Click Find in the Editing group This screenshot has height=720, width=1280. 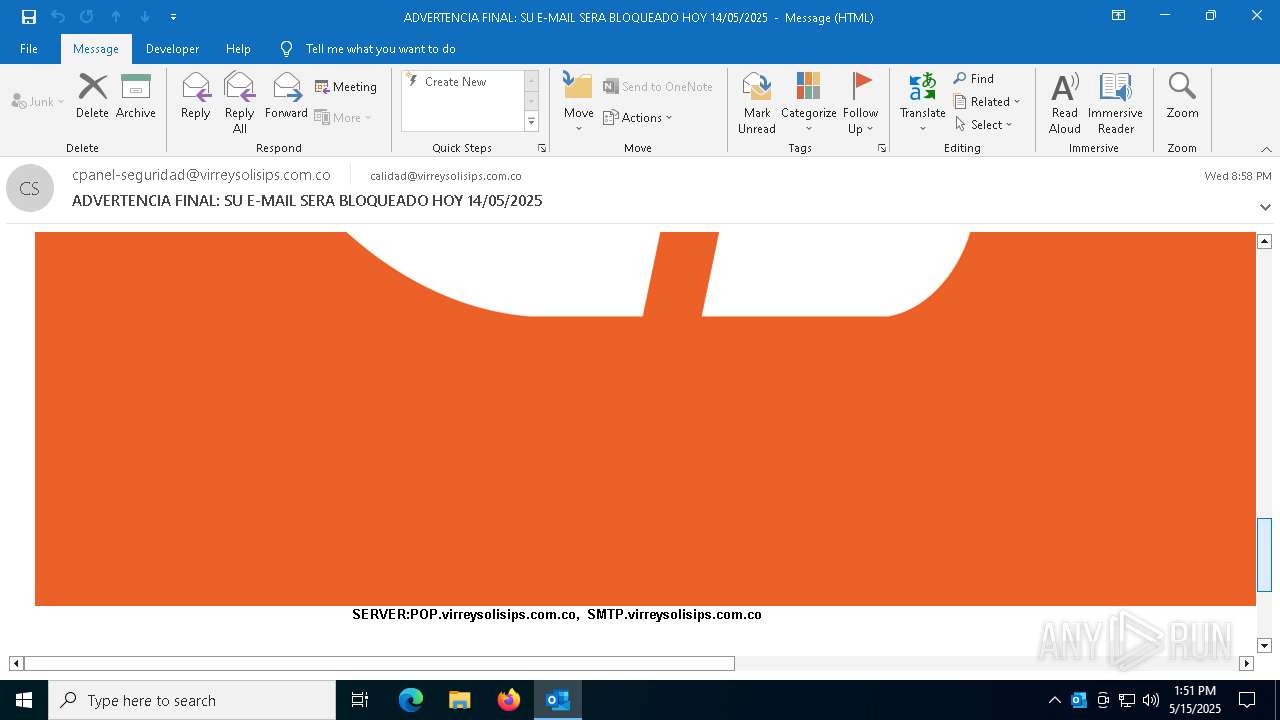(x=974, y=79)
